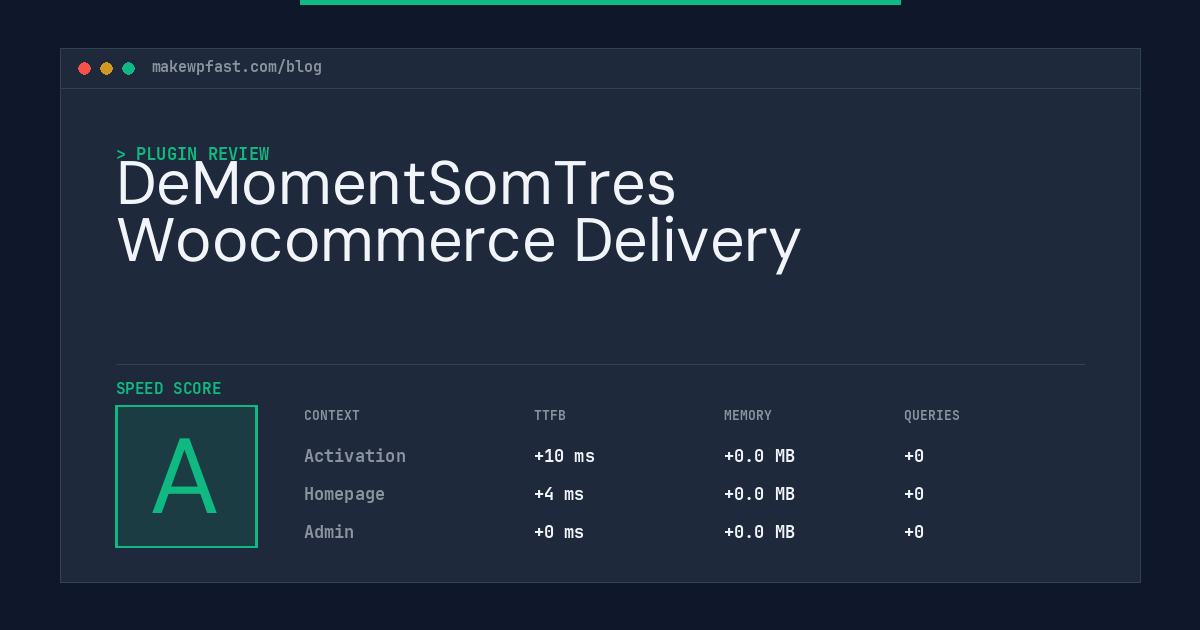
Task: Click the 'CONTEXT' column header
Action: 332,416
